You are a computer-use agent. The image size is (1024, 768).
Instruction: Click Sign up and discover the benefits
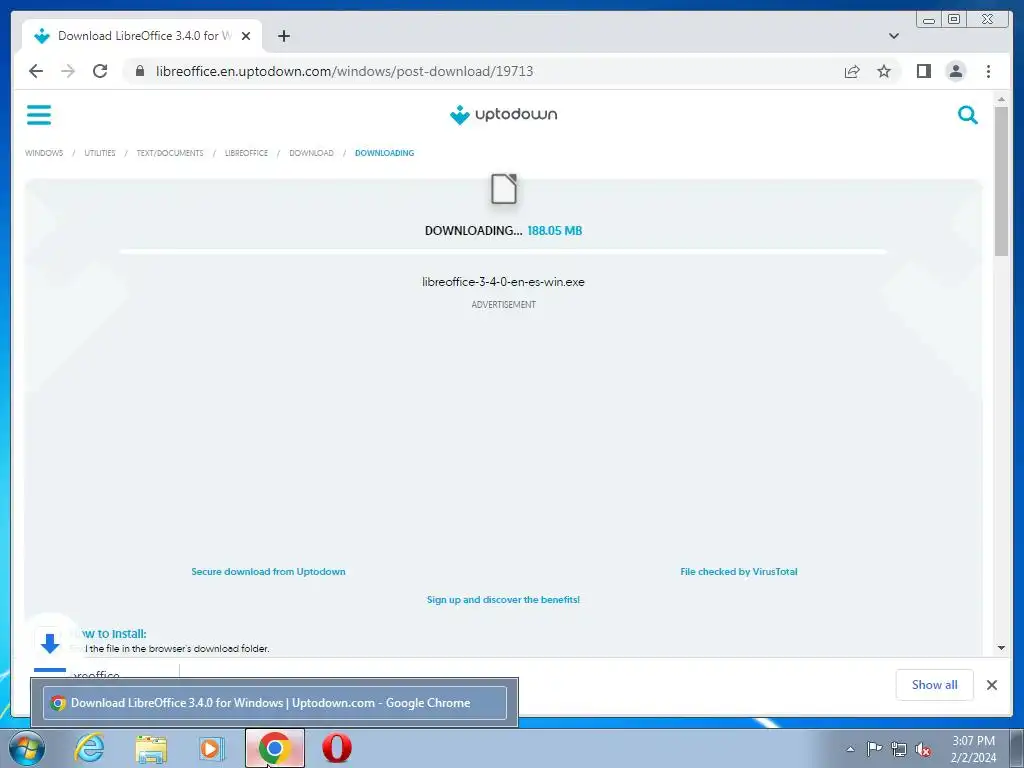click(503, 600)
